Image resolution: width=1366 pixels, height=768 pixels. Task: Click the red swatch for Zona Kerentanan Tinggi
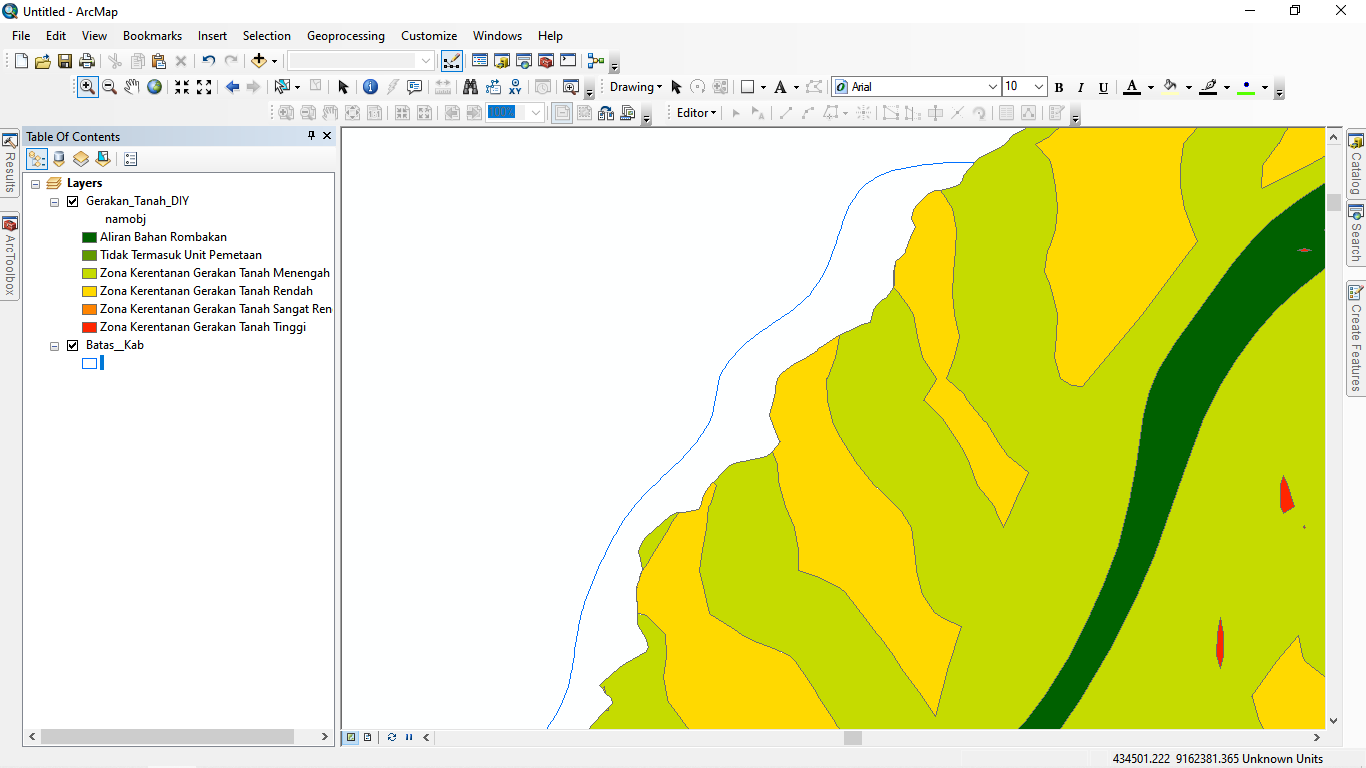pyautogui.click(x=89, y=327)
